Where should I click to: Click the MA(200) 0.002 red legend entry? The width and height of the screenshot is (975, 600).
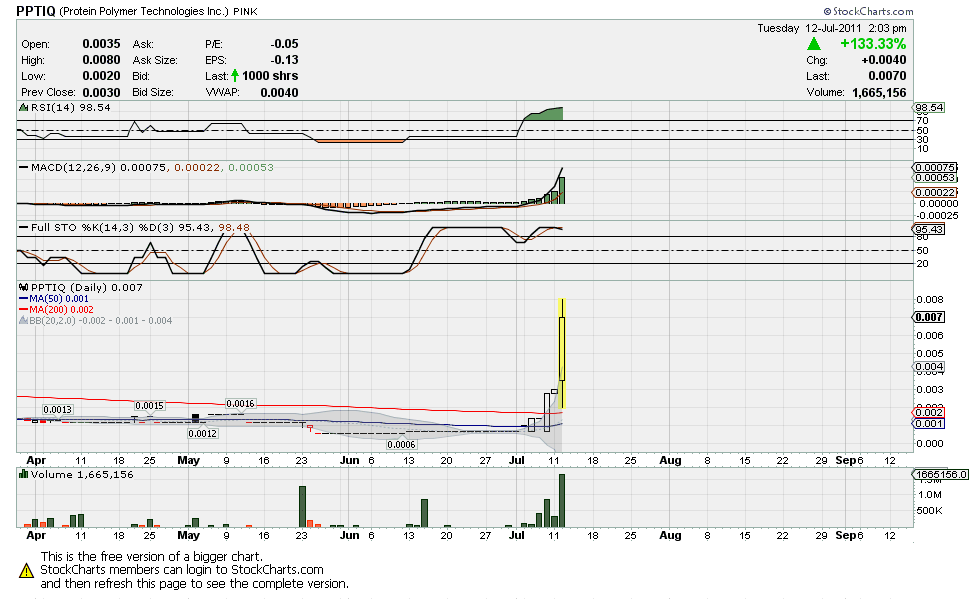pyautogui.click(x=57, y=310)
